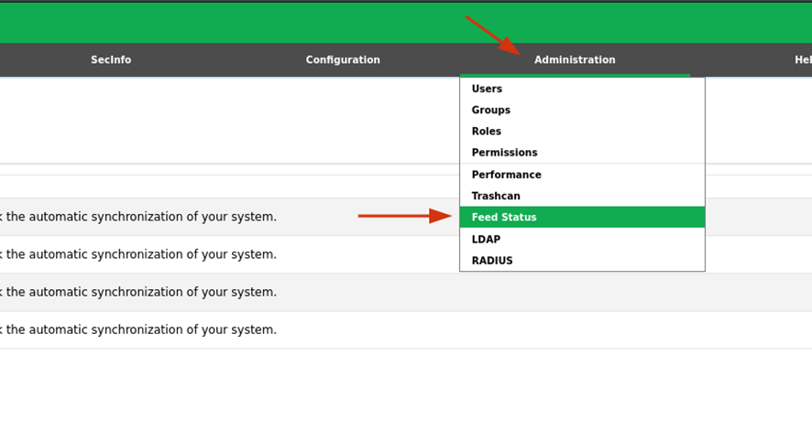Select Users from Administration menu
The width and height of the screenshot is (812, 430).
(582, 89)
